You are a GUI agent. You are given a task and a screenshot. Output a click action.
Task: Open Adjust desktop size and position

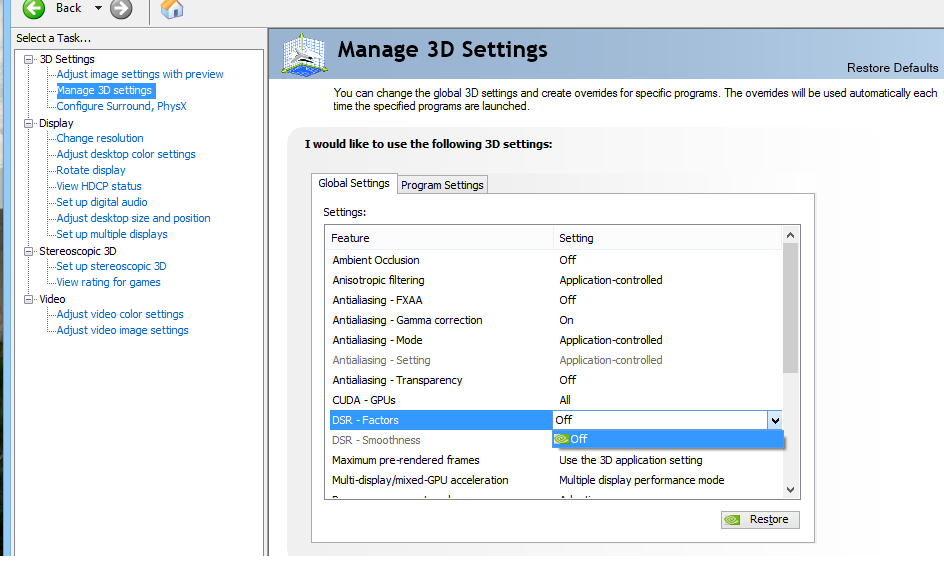tap(133, 218)
